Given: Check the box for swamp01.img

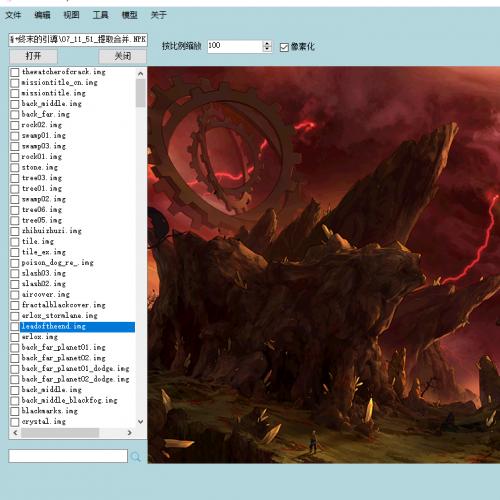Looking at the screenshot, I should tap(15, 136).
